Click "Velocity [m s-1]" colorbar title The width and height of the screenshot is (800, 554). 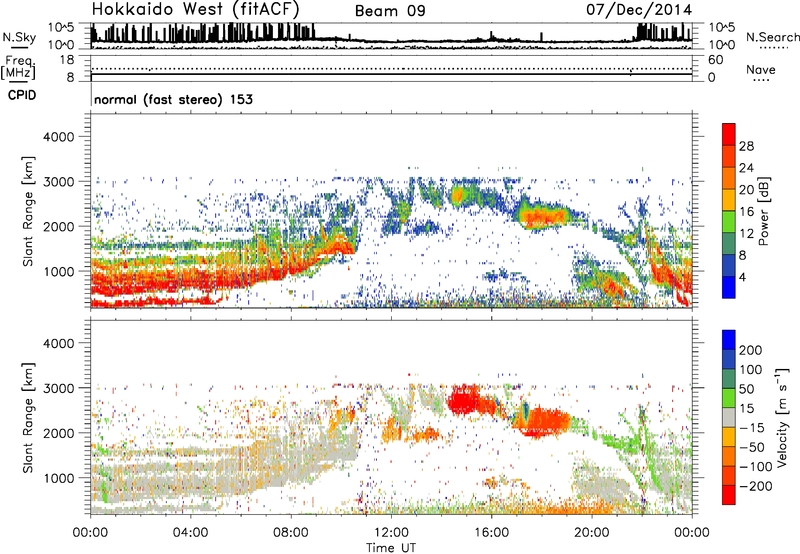pos(782,417)
